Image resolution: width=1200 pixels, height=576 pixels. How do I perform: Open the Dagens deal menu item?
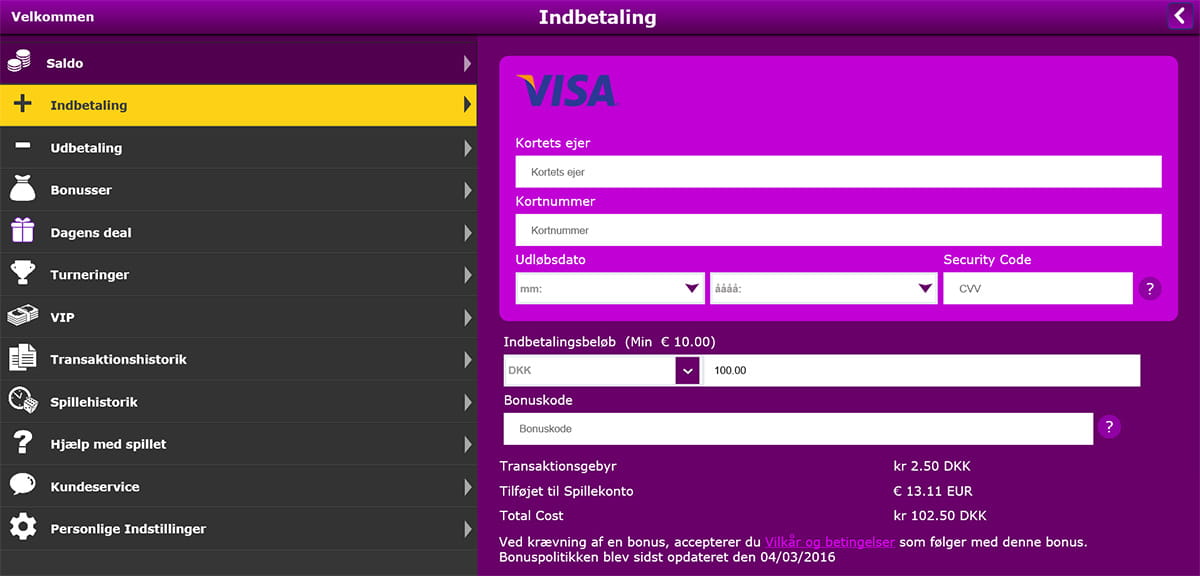coord(238,232)
